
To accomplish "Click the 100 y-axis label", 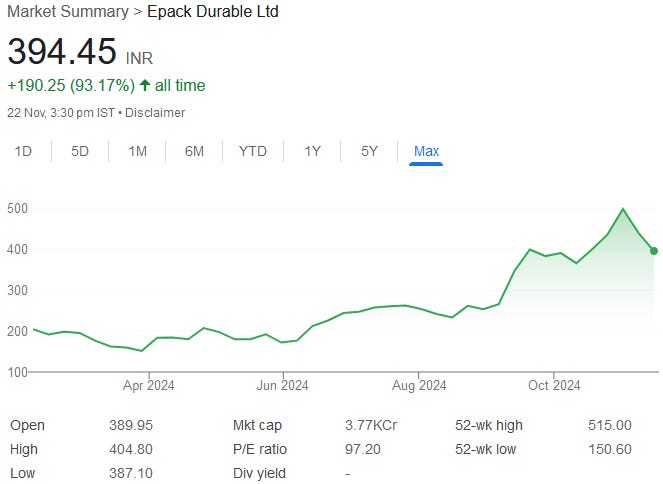I will tap(17, 372).
